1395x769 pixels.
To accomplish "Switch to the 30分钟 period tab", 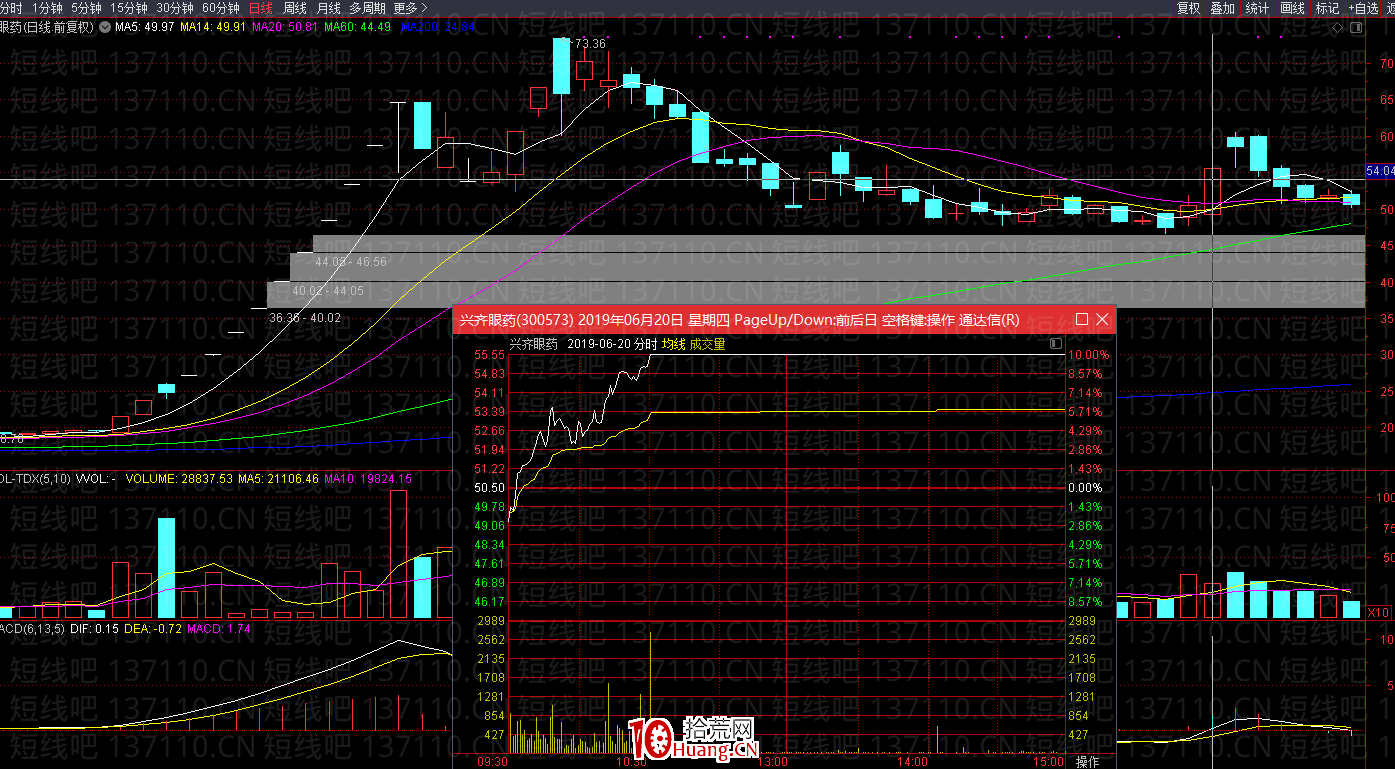I will click(174, 7).
